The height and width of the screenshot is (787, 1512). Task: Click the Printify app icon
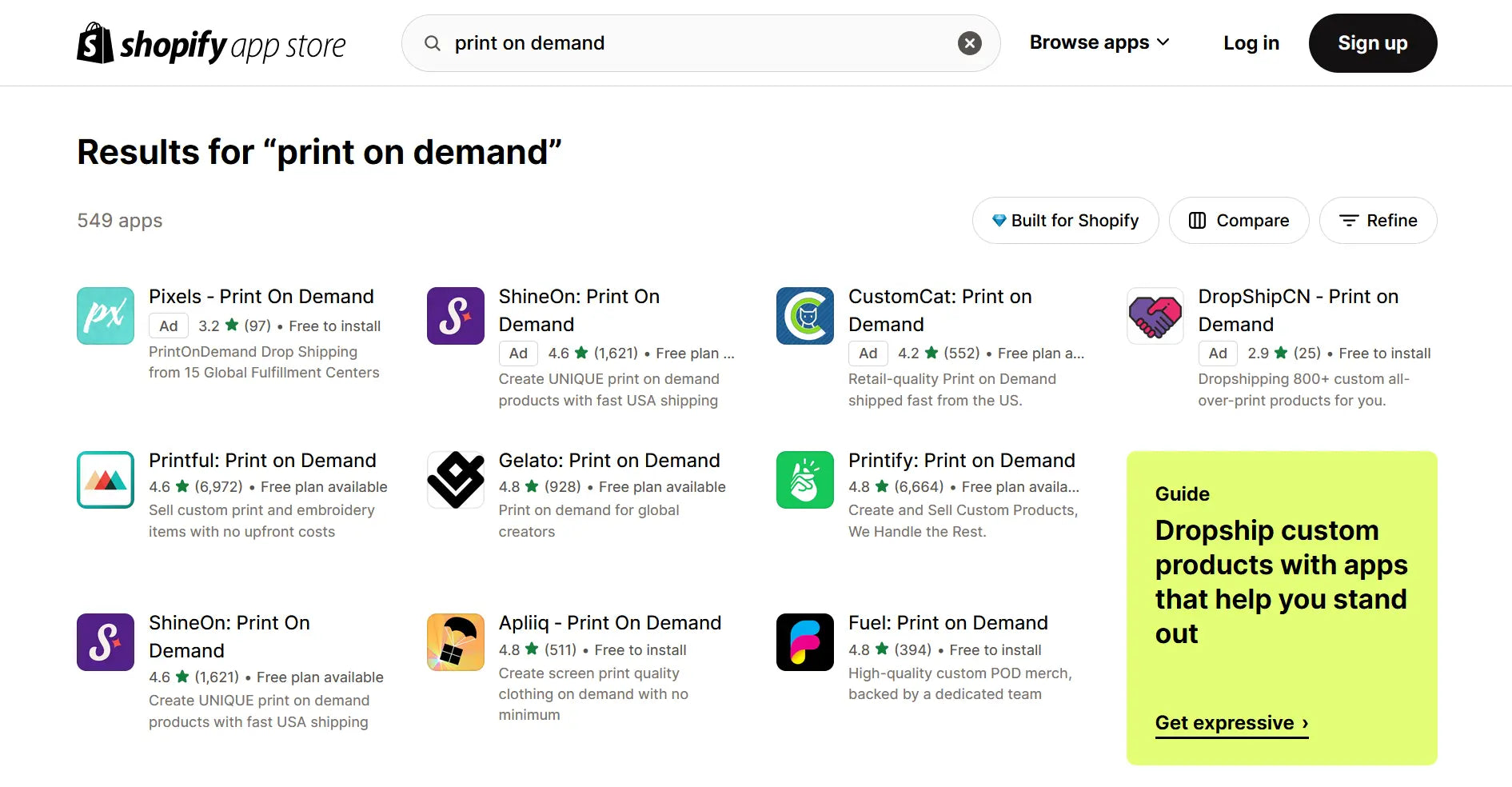(804, 480)
